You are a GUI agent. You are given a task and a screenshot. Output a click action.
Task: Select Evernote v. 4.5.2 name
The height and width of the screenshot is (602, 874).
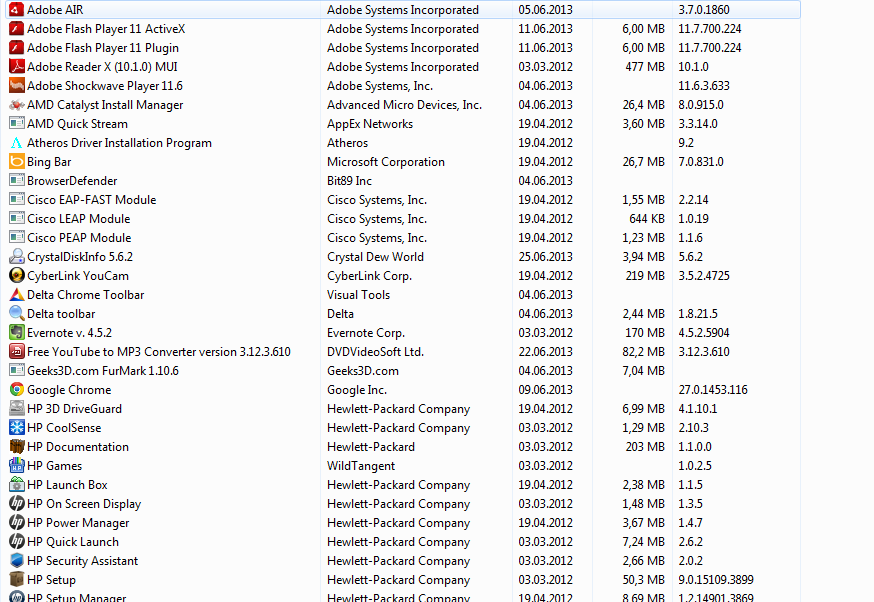70,333
